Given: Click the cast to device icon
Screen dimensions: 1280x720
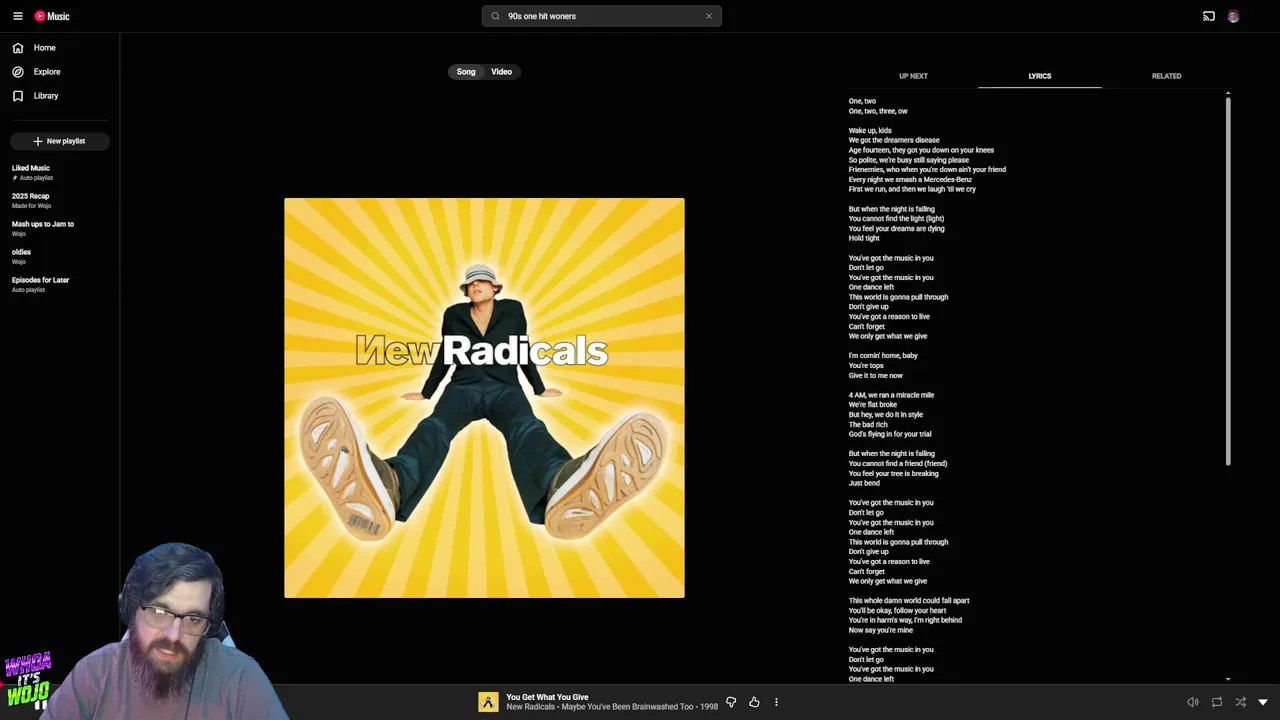Looking at the screenshot, I should click(x=1209, y=16).
